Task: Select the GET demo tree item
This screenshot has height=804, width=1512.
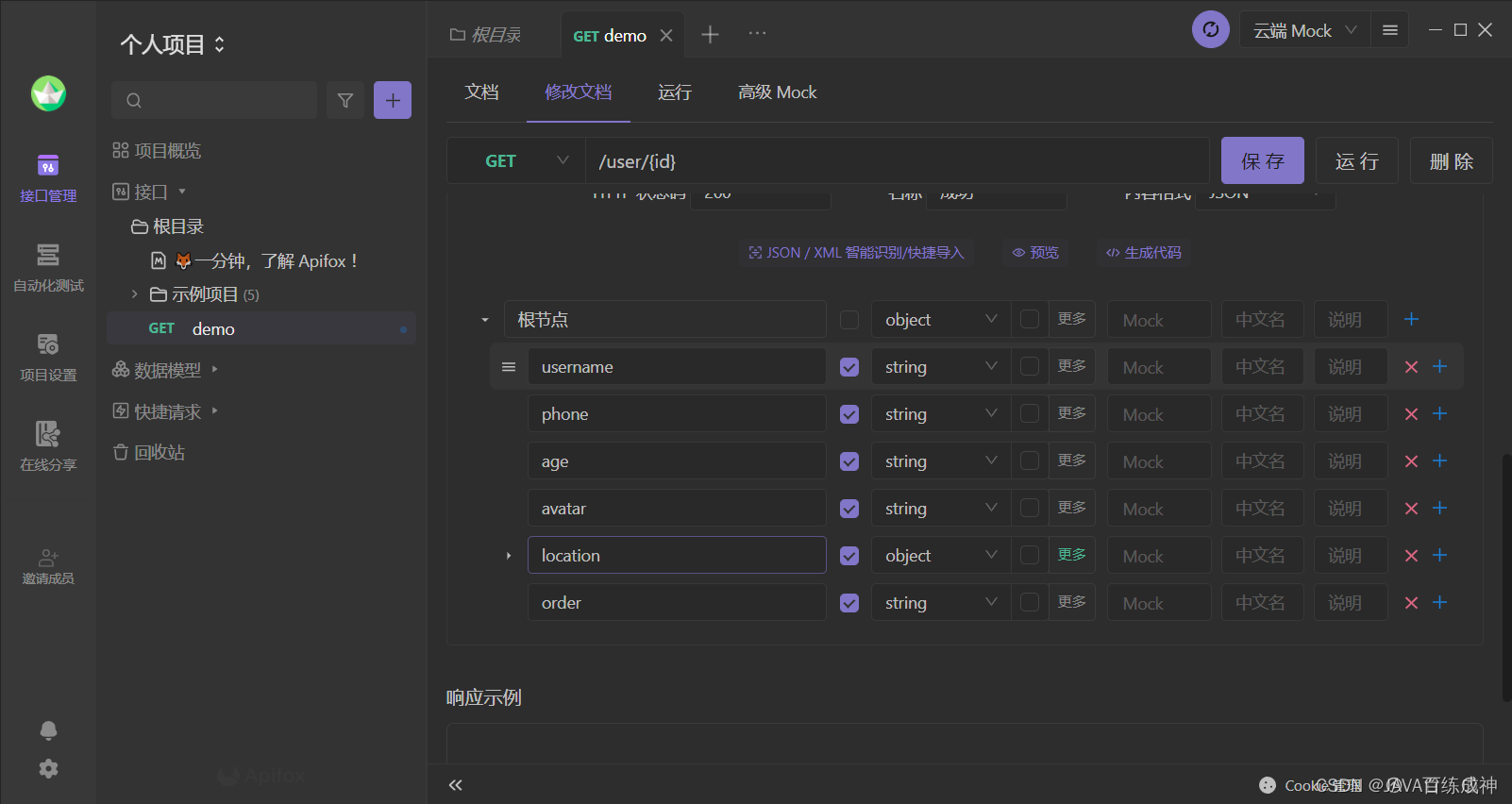Action: [261, 328]
